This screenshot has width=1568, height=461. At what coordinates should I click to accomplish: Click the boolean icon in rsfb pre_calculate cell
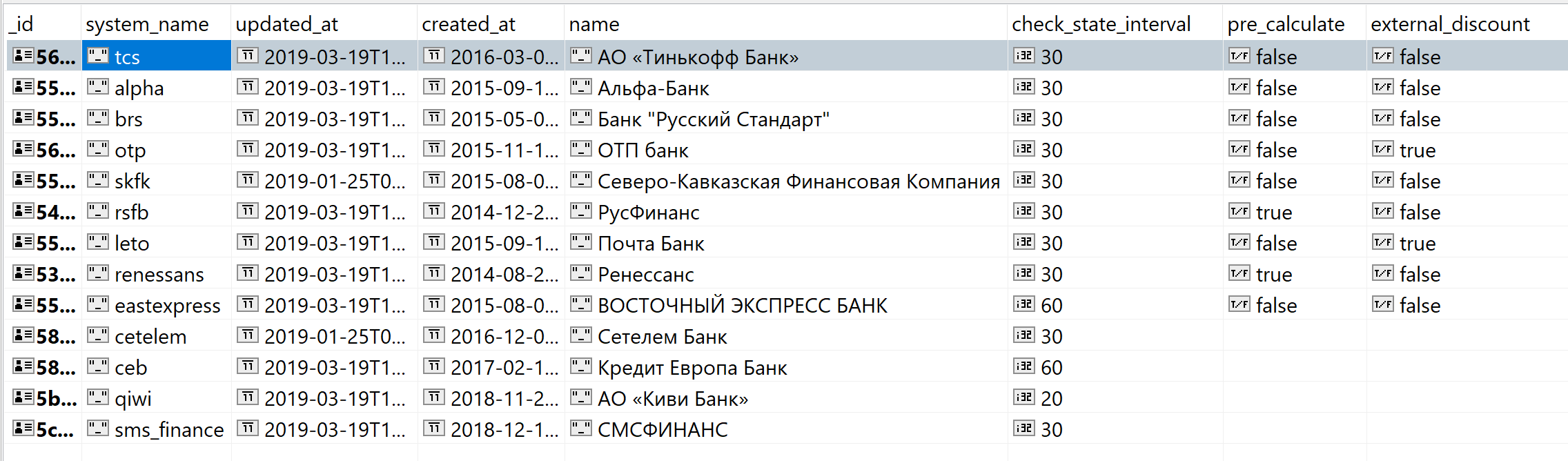click(1239, 211)
